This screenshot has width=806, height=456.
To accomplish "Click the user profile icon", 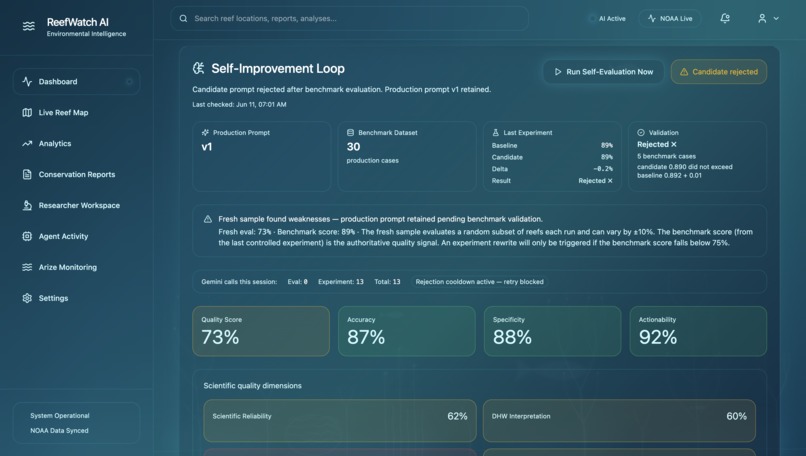I will click(762, 19).
